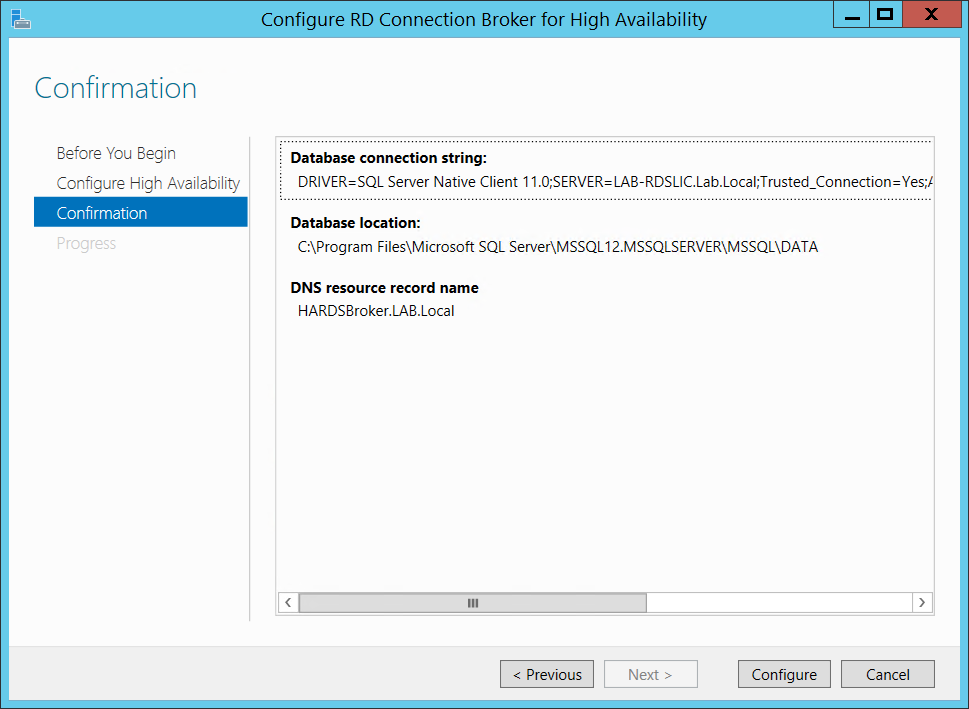Click the Database connection string heading

(388, 157)
